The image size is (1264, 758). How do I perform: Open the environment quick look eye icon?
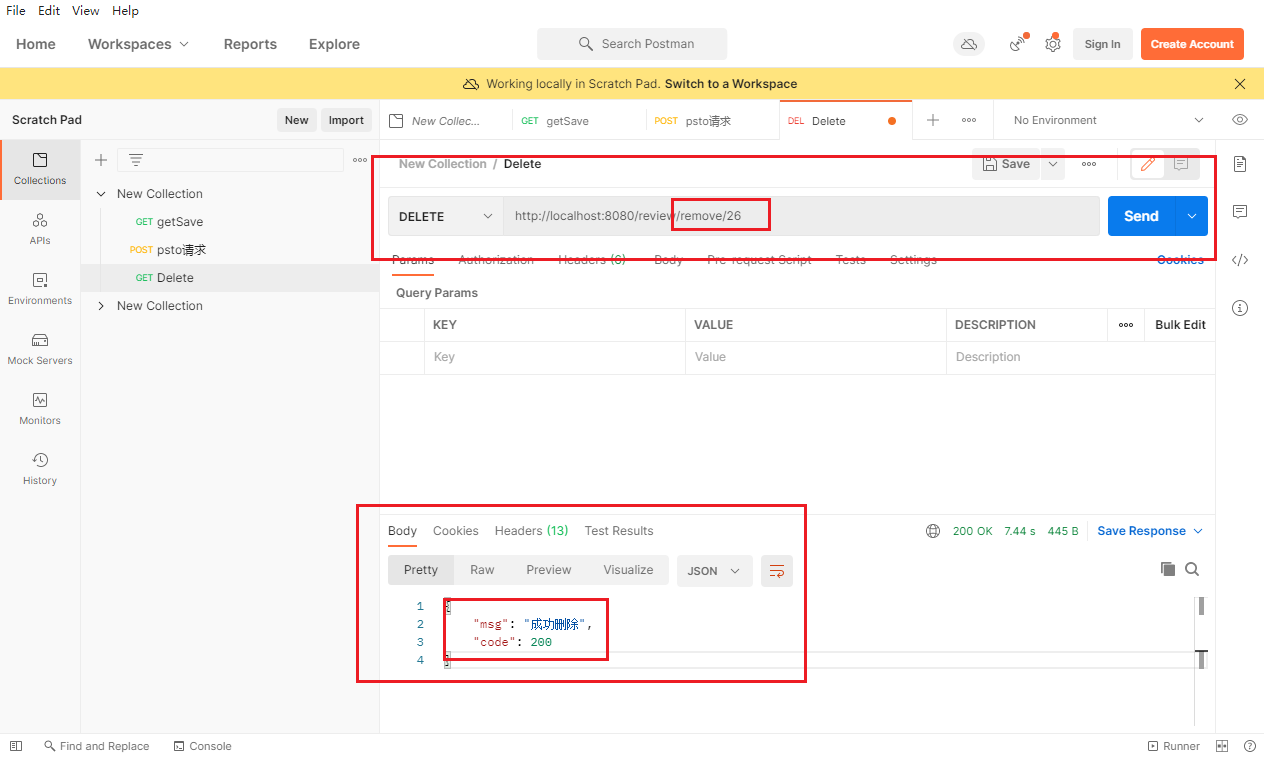click(1240, 120)
